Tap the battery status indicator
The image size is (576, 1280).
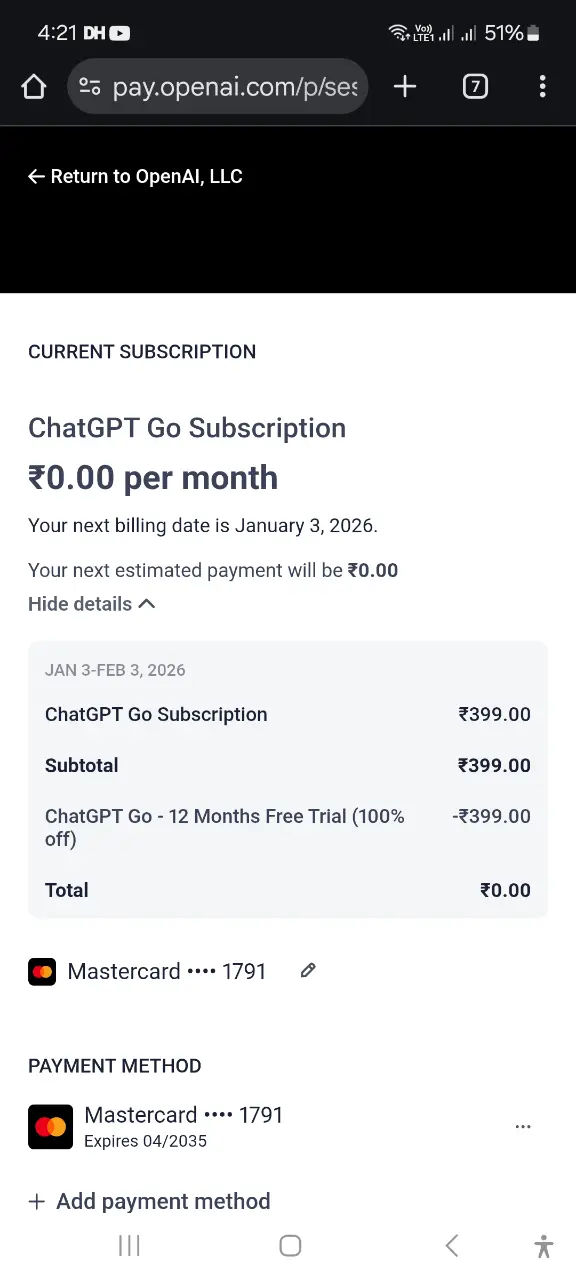533,33
